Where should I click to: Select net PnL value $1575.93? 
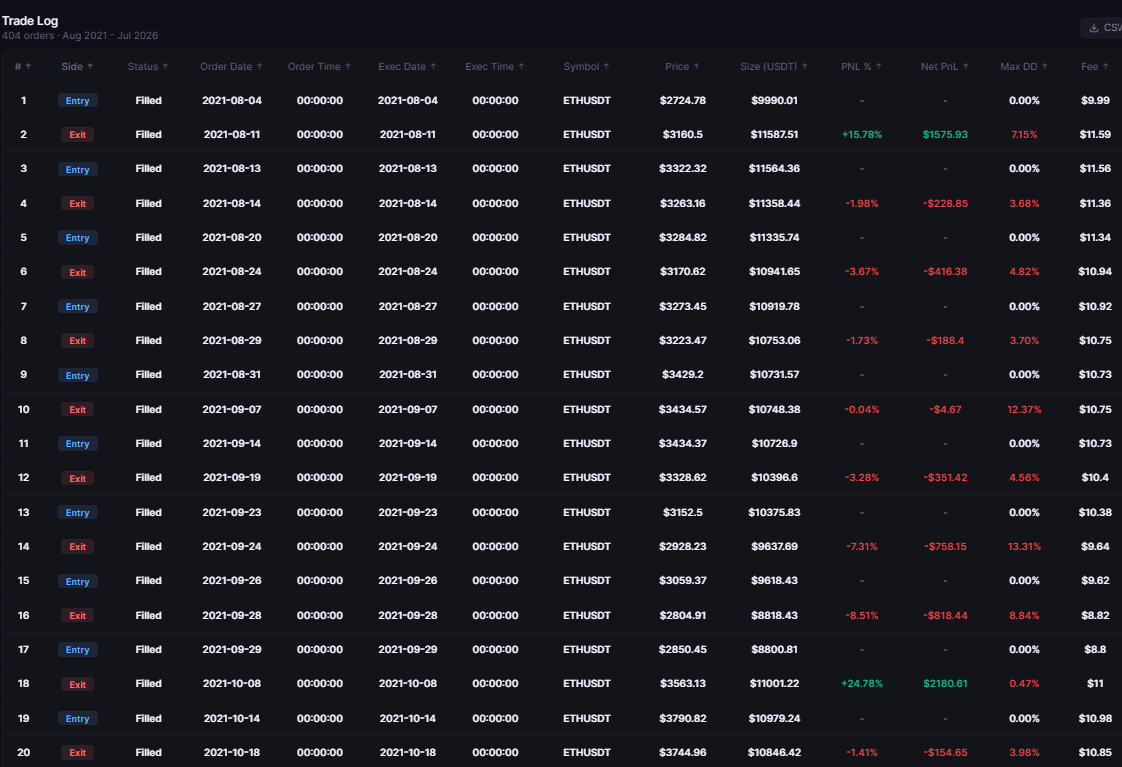[945, 135]
